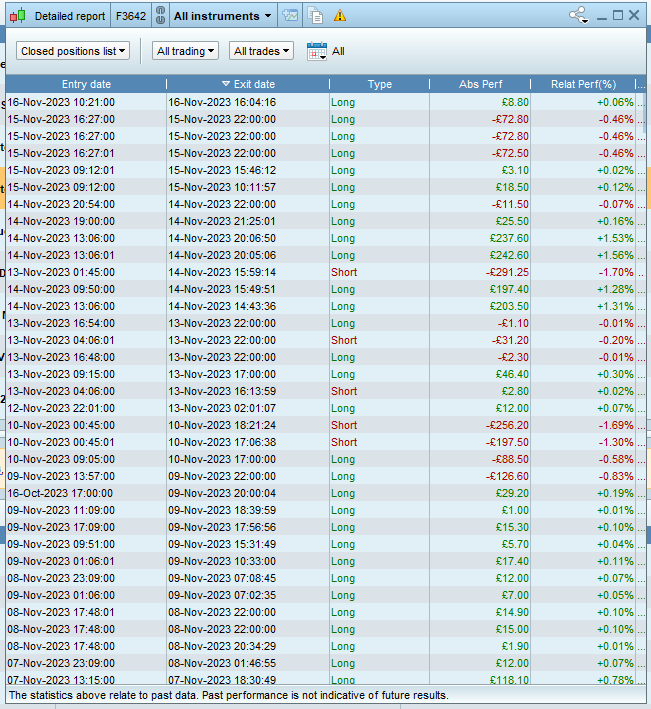Screen dimensions: 651x709
Task: Click the yellow warning triangle icon
Action: [x=340, y=16]
